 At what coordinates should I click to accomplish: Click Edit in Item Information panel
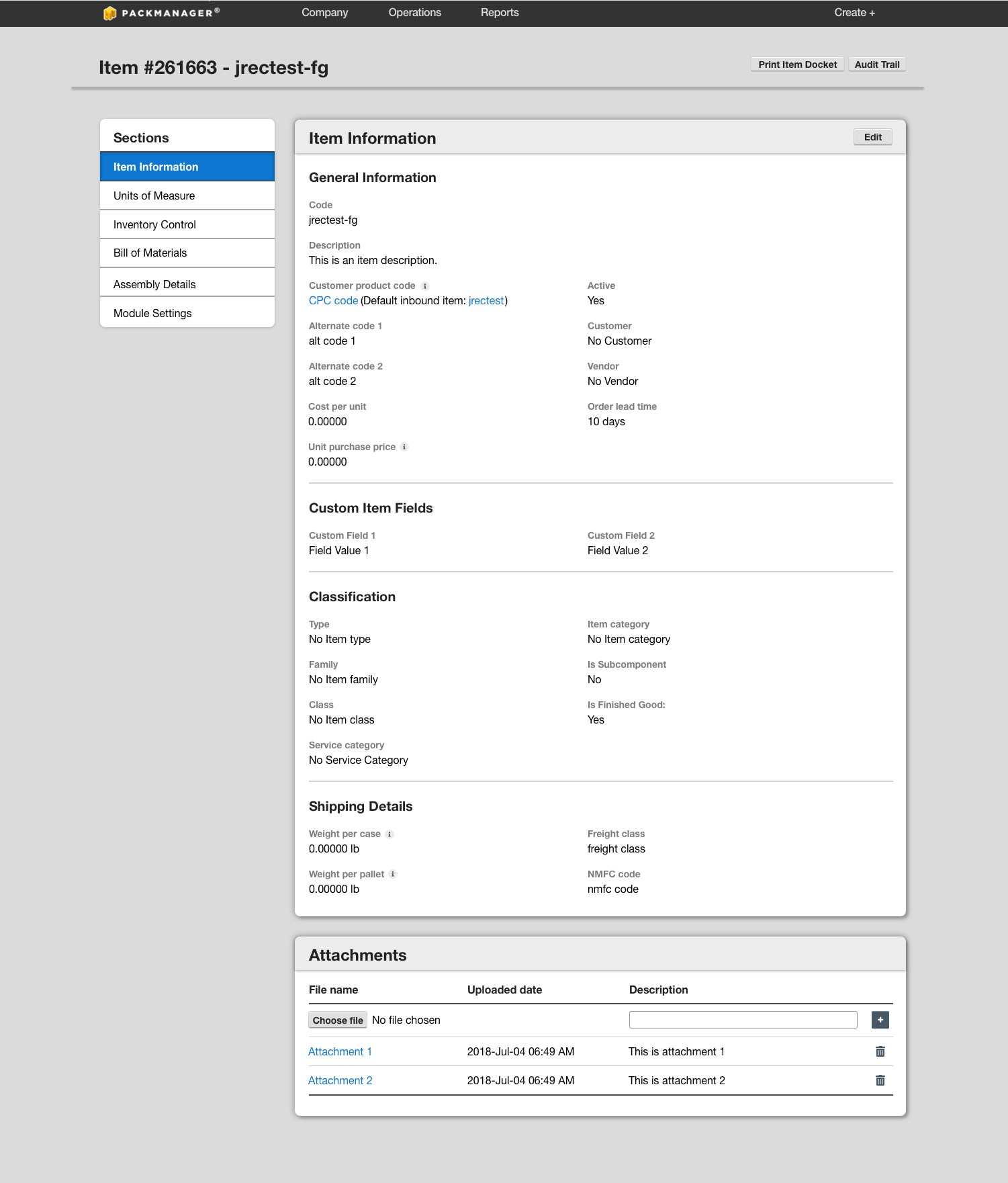(873, 137)
